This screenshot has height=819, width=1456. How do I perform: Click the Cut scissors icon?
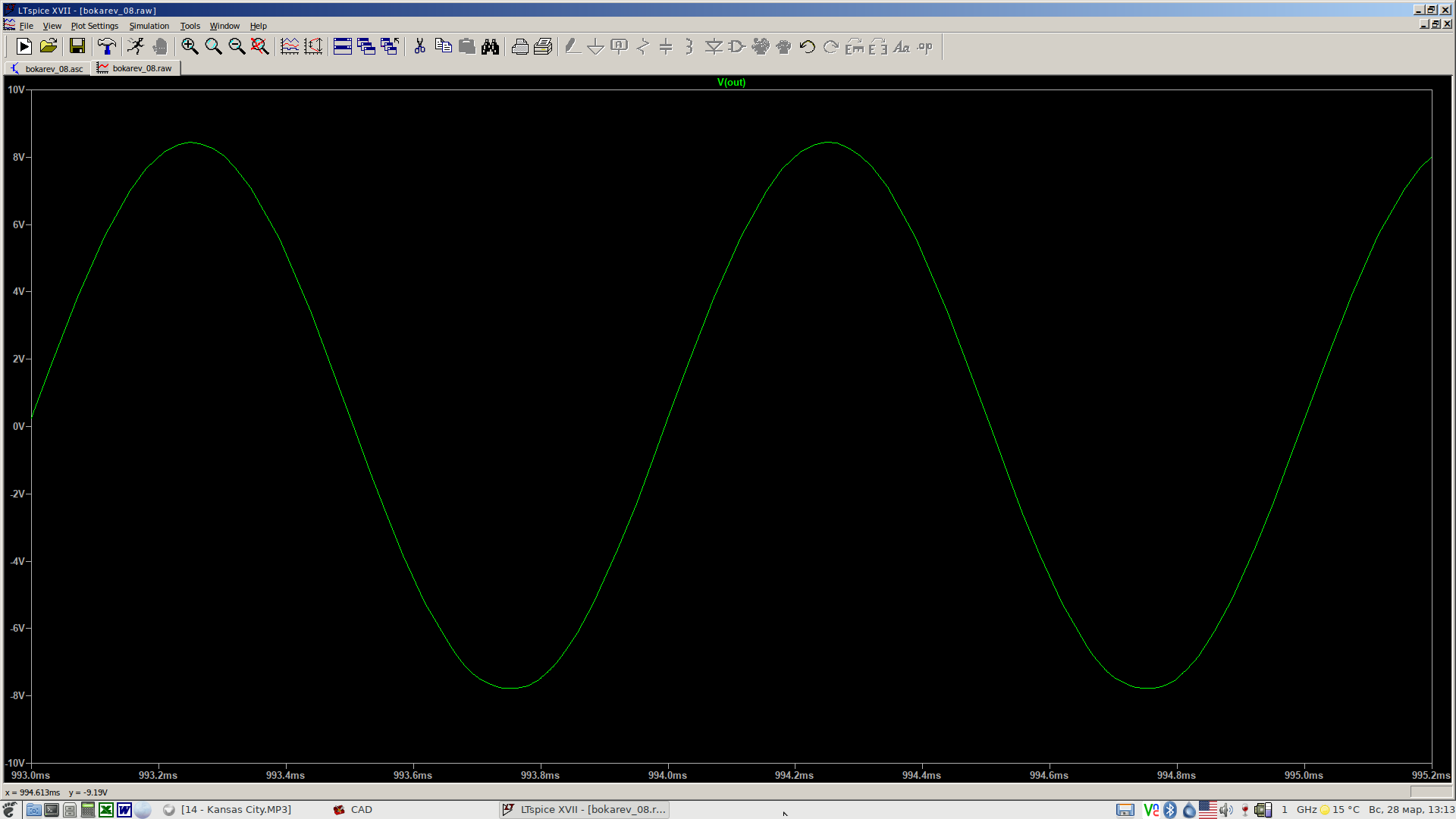pos(419,47)
